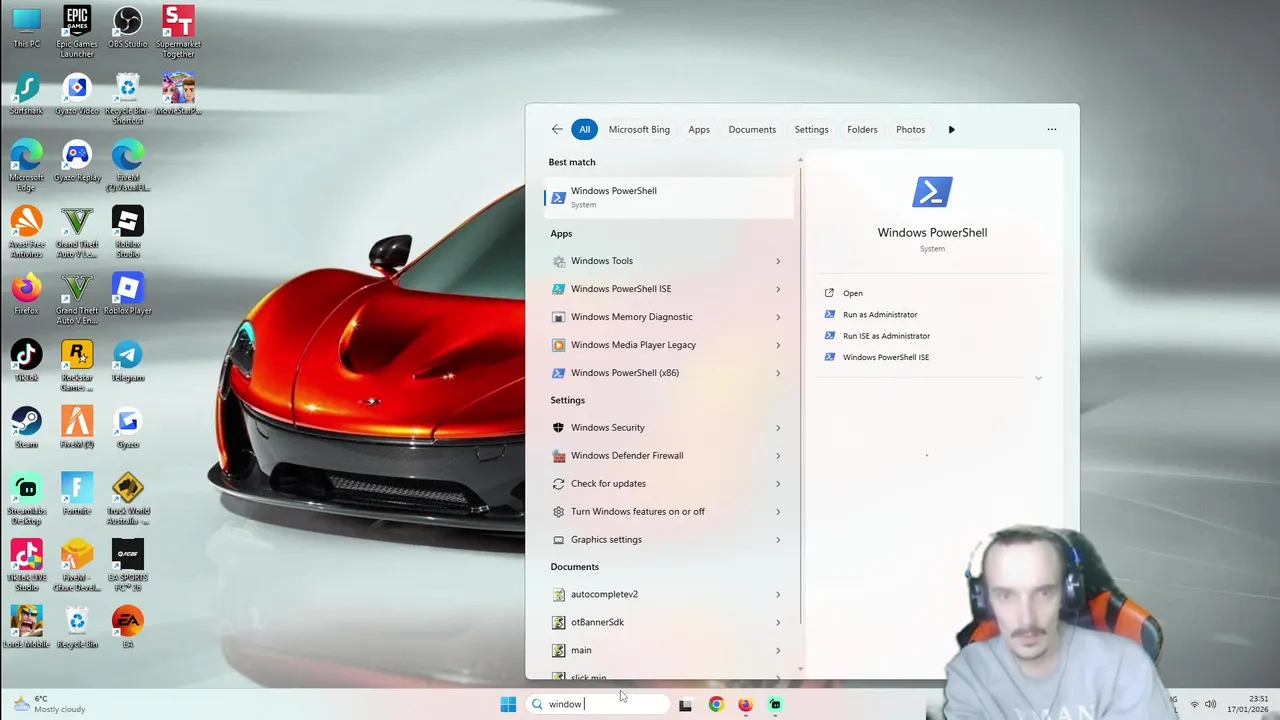Open the Surfshark desktop shortcut
Image resolution: width=1280 pixels, height=720 pixels.
pos(27,94)
